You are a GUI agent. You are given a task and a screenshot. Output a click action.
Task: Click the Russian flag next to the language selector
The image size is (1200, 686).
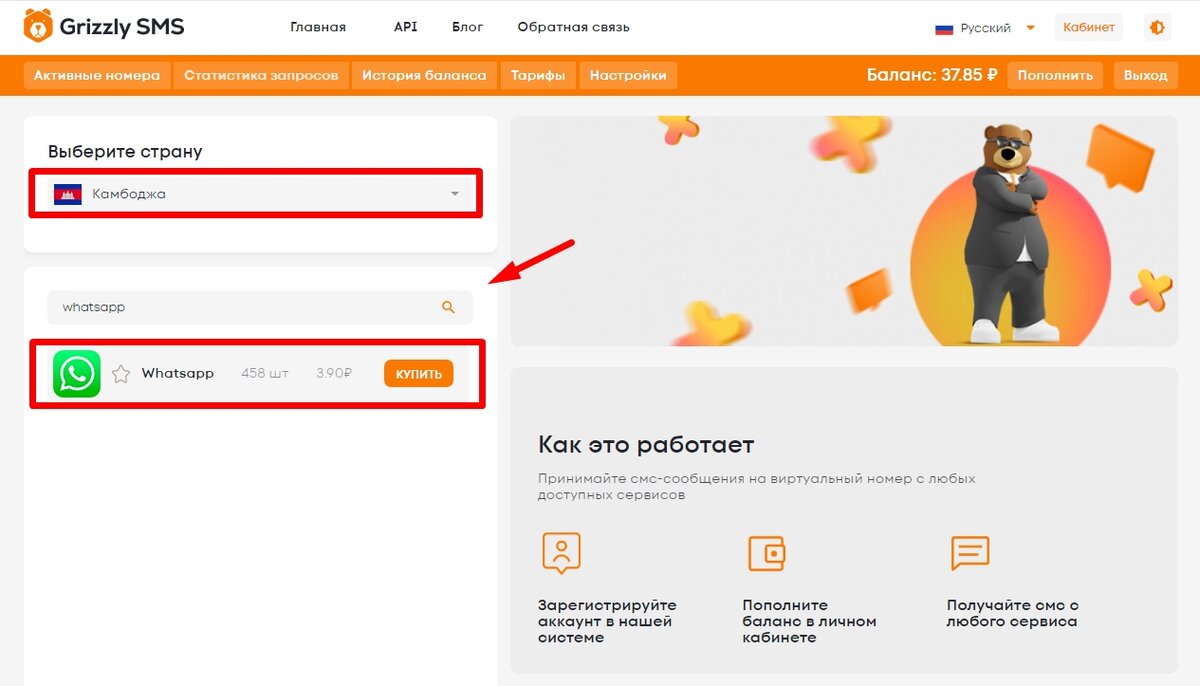944,28
